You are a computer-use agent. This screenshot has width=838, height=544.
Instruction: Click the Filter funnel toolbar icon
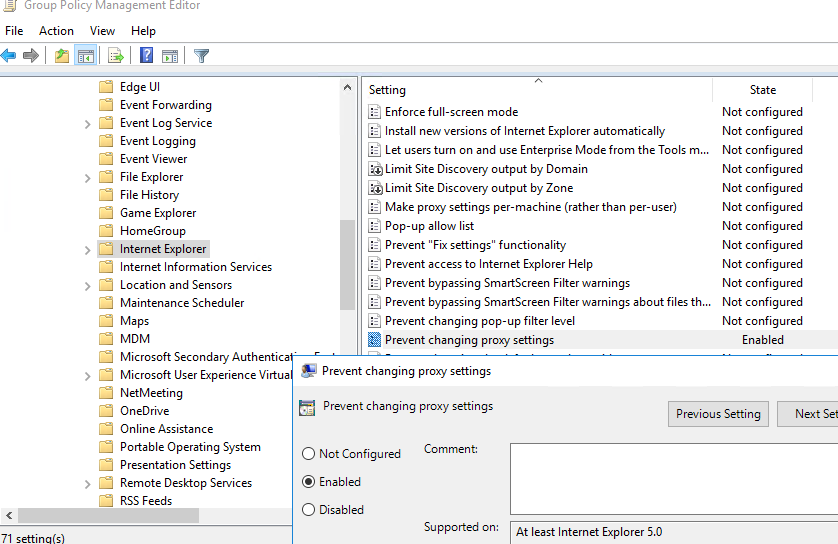click(x=201, y=56)
